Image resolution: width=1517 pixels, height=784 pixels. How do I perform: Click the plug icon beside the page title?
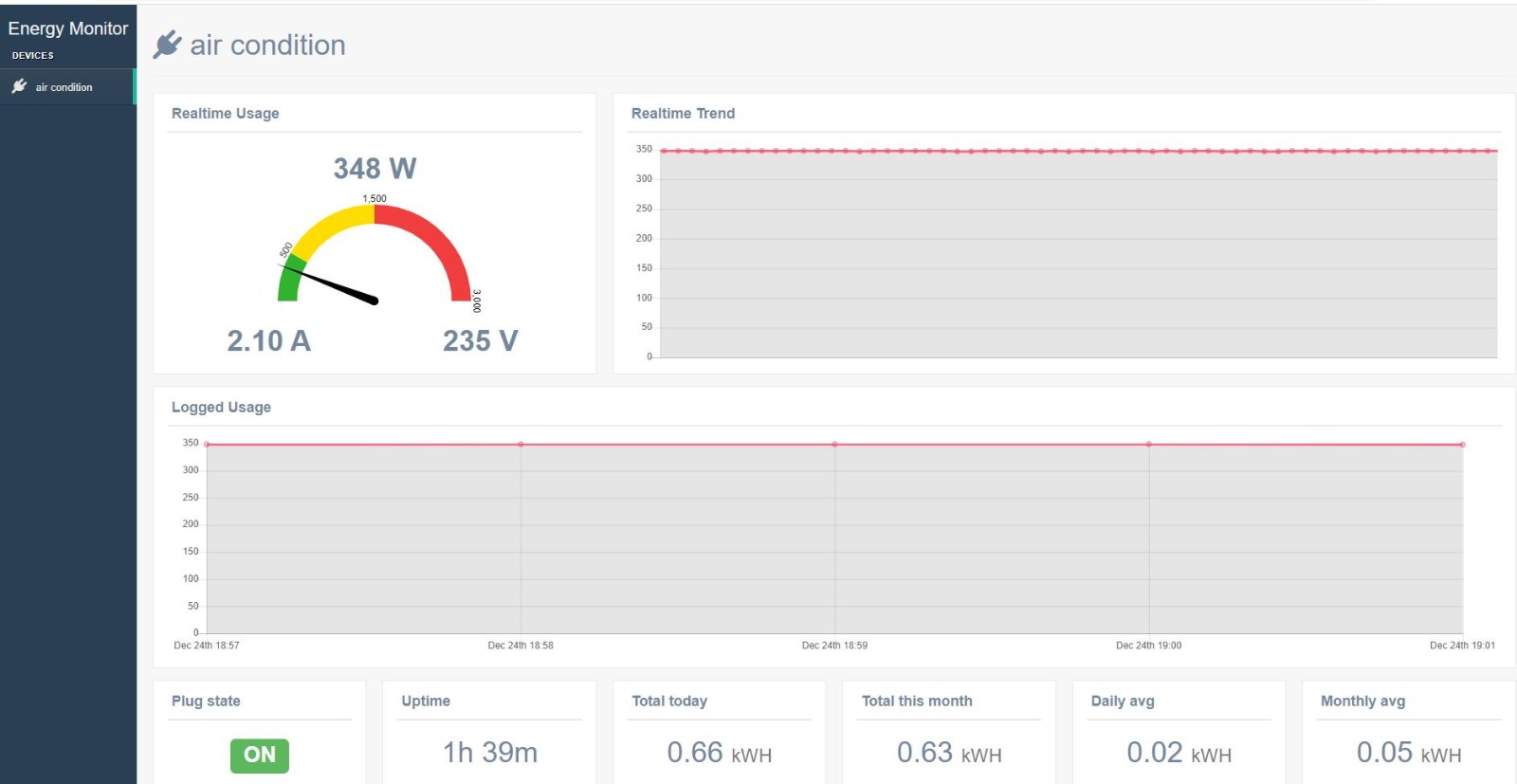tap(167, 45)
